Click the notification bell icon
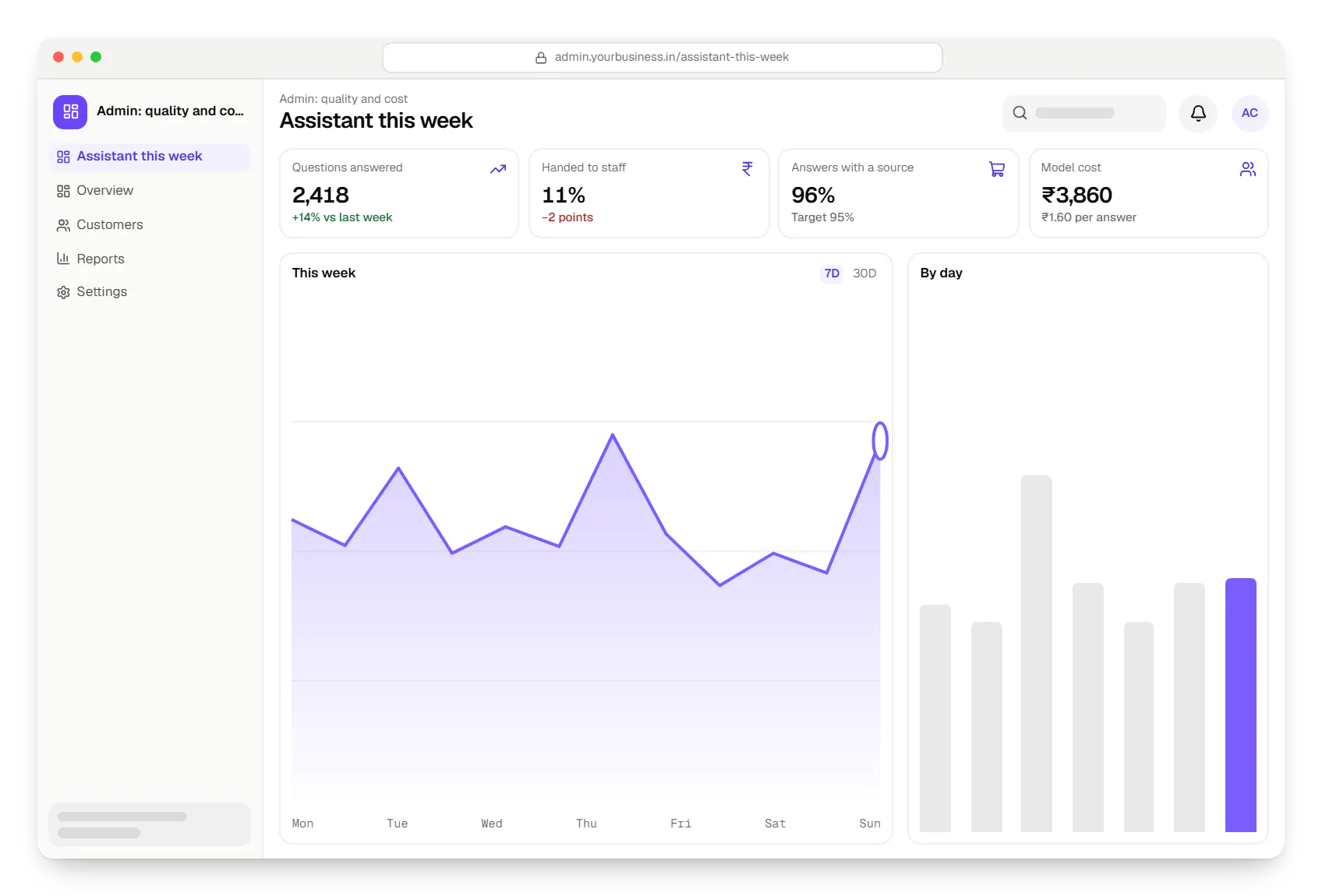The image size is (1322, 896). coord(1198,113)
